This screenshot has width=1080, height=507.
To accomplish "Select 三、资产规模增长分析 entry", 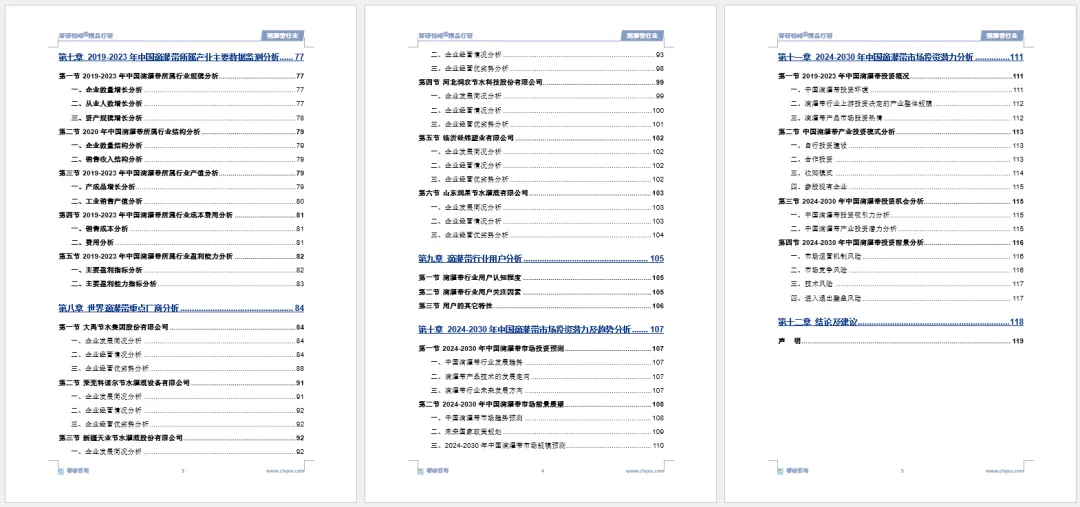I will tap(187, 118).
